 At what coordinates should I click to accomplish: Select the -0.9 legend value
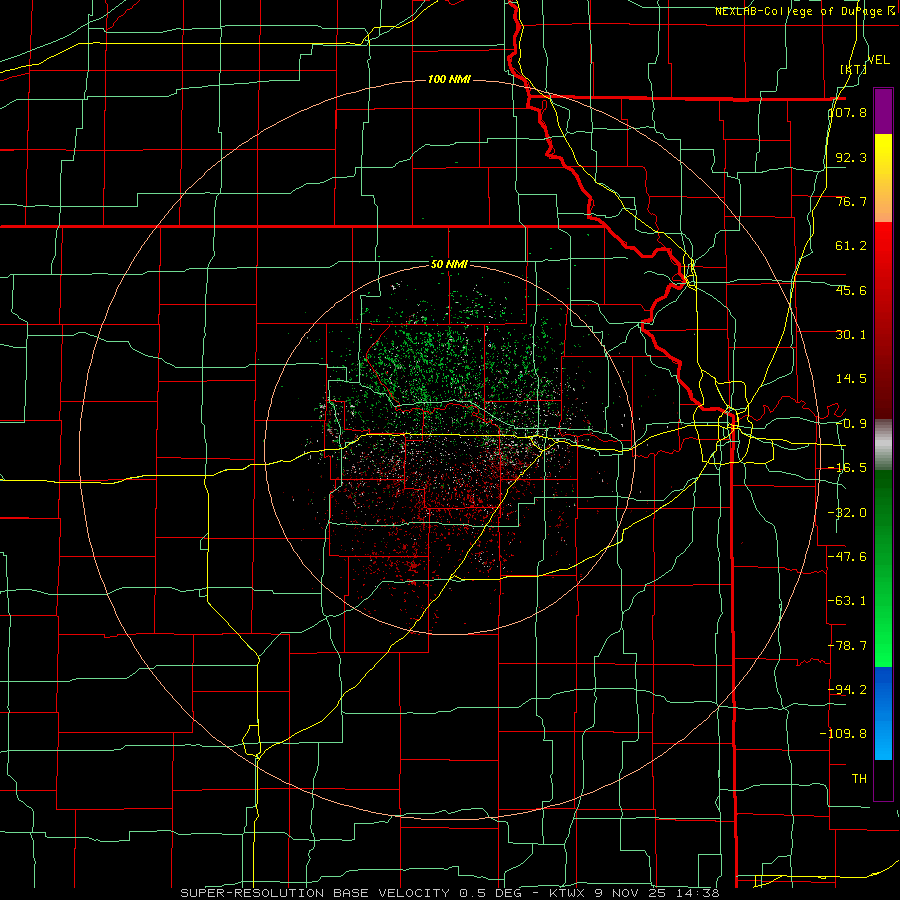(x=851, y=424)
